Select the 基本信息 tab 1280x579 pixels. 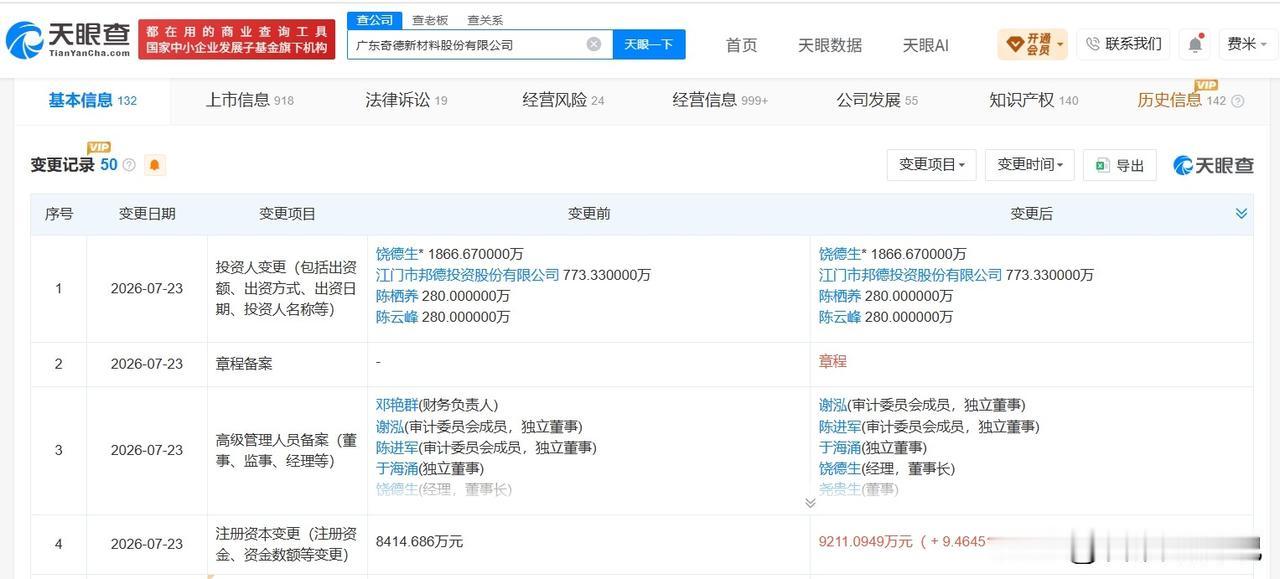[x=92, y=100]
